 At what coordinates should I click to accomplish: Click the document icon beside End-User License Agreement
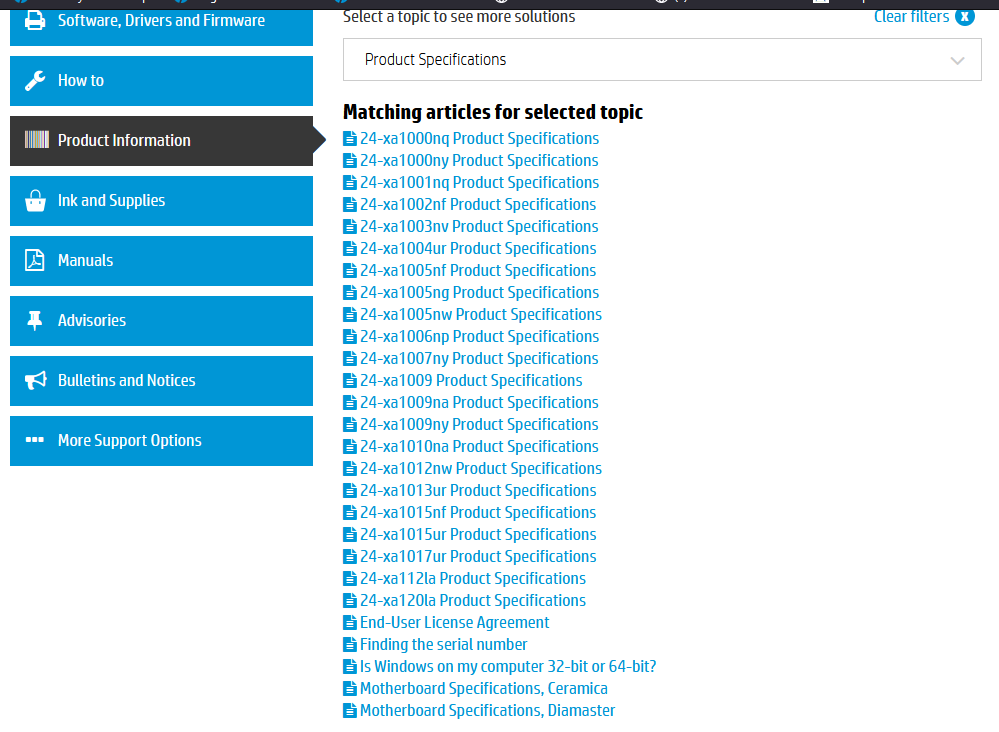coord(350,622)
